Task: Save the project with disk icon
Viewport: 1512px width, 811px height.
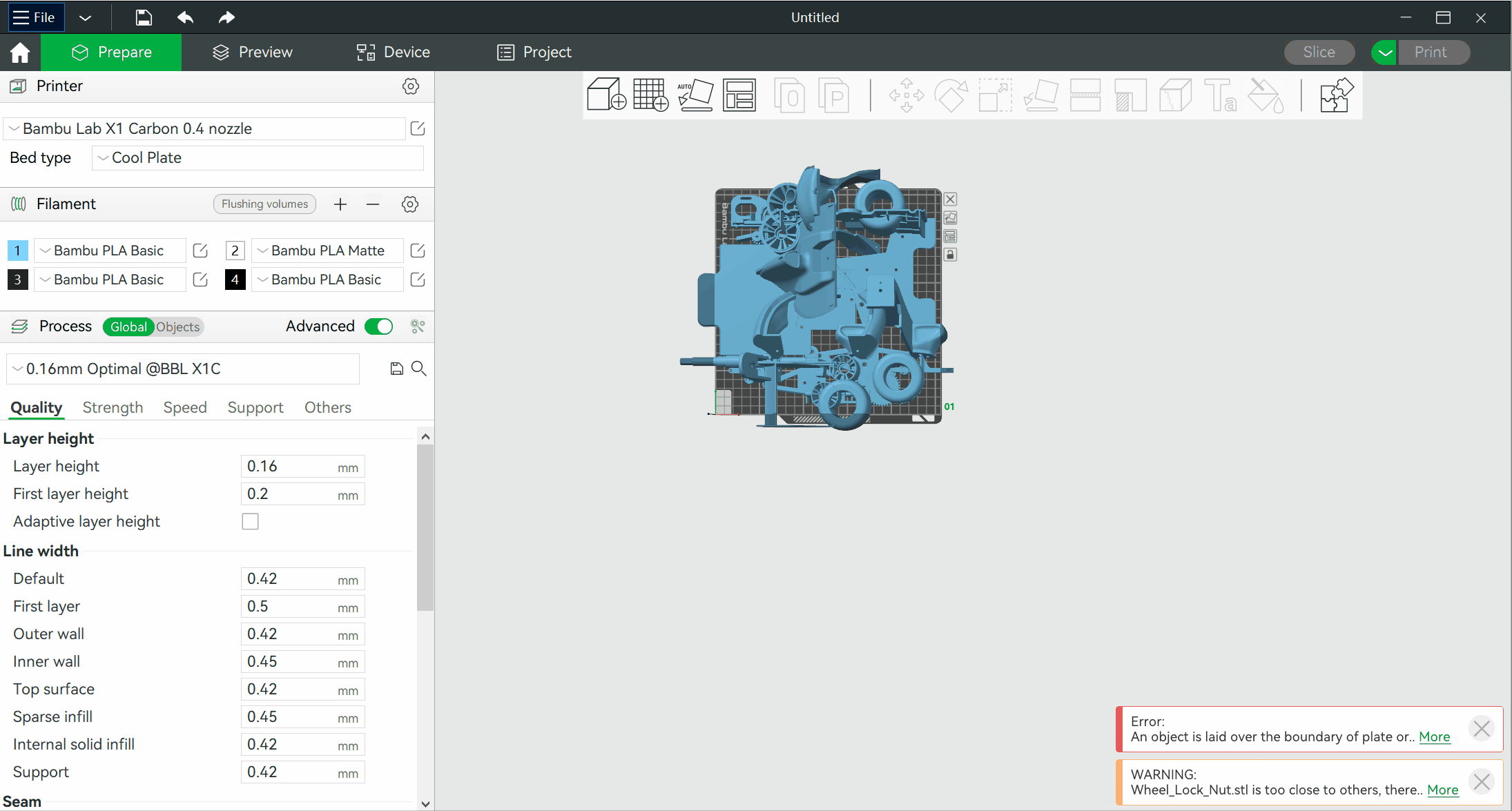Action: coord(143,17)
